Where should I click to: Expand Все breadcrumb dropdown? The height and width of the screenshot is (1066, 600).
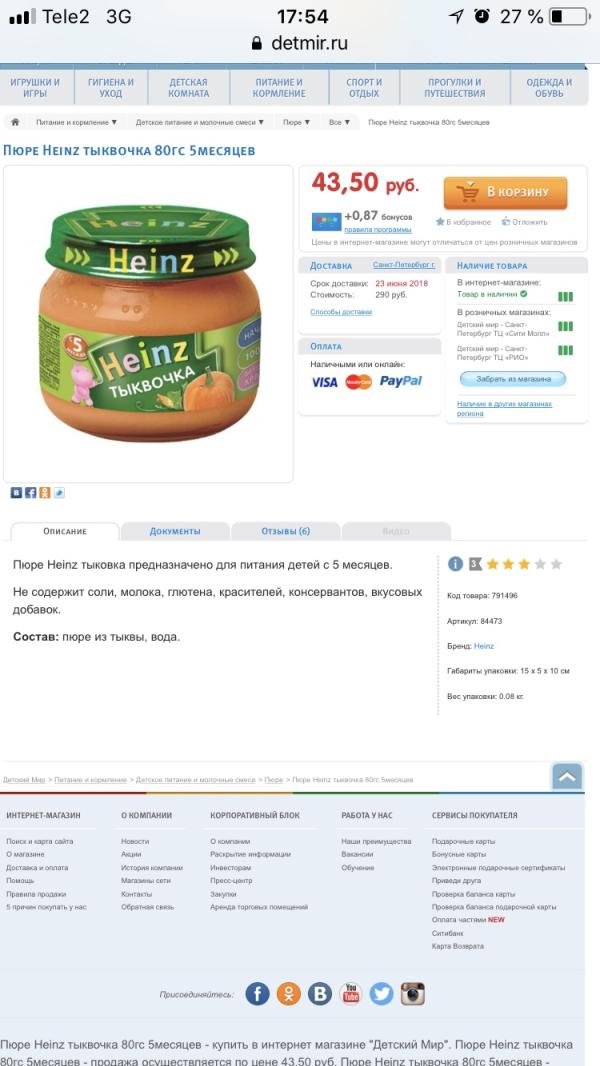pos(339,122)
